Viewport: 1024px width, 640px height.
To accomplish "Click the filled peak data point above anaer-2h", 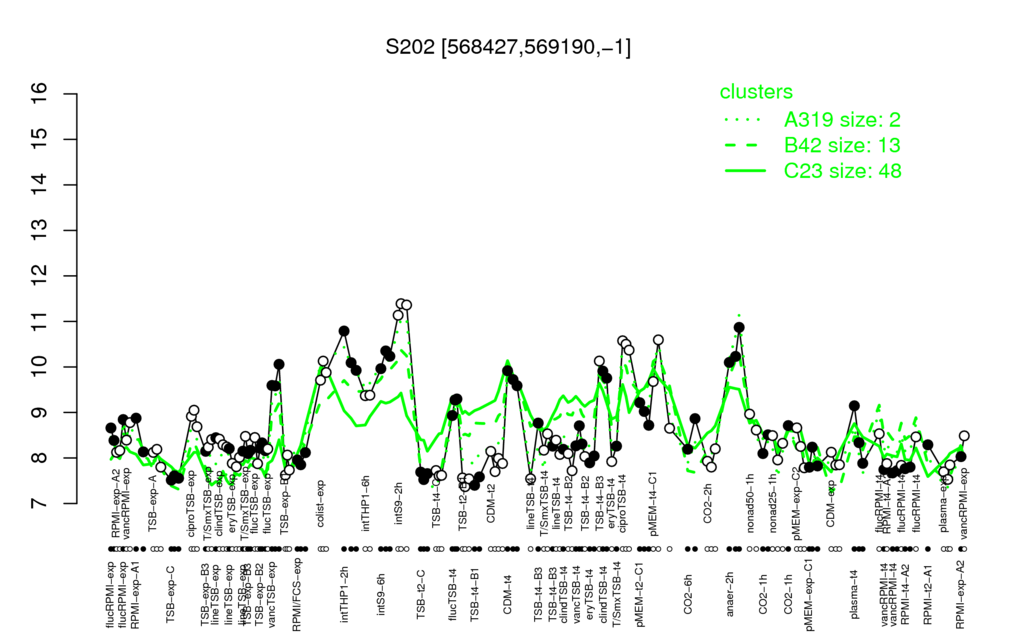I will 739,327.
